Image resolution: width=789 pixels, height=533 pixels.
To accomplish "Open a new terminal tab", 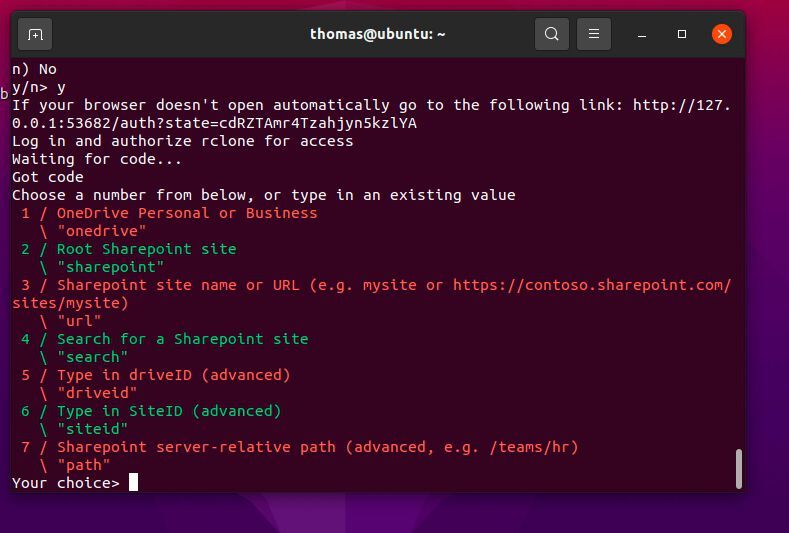I will click(35, 34).
